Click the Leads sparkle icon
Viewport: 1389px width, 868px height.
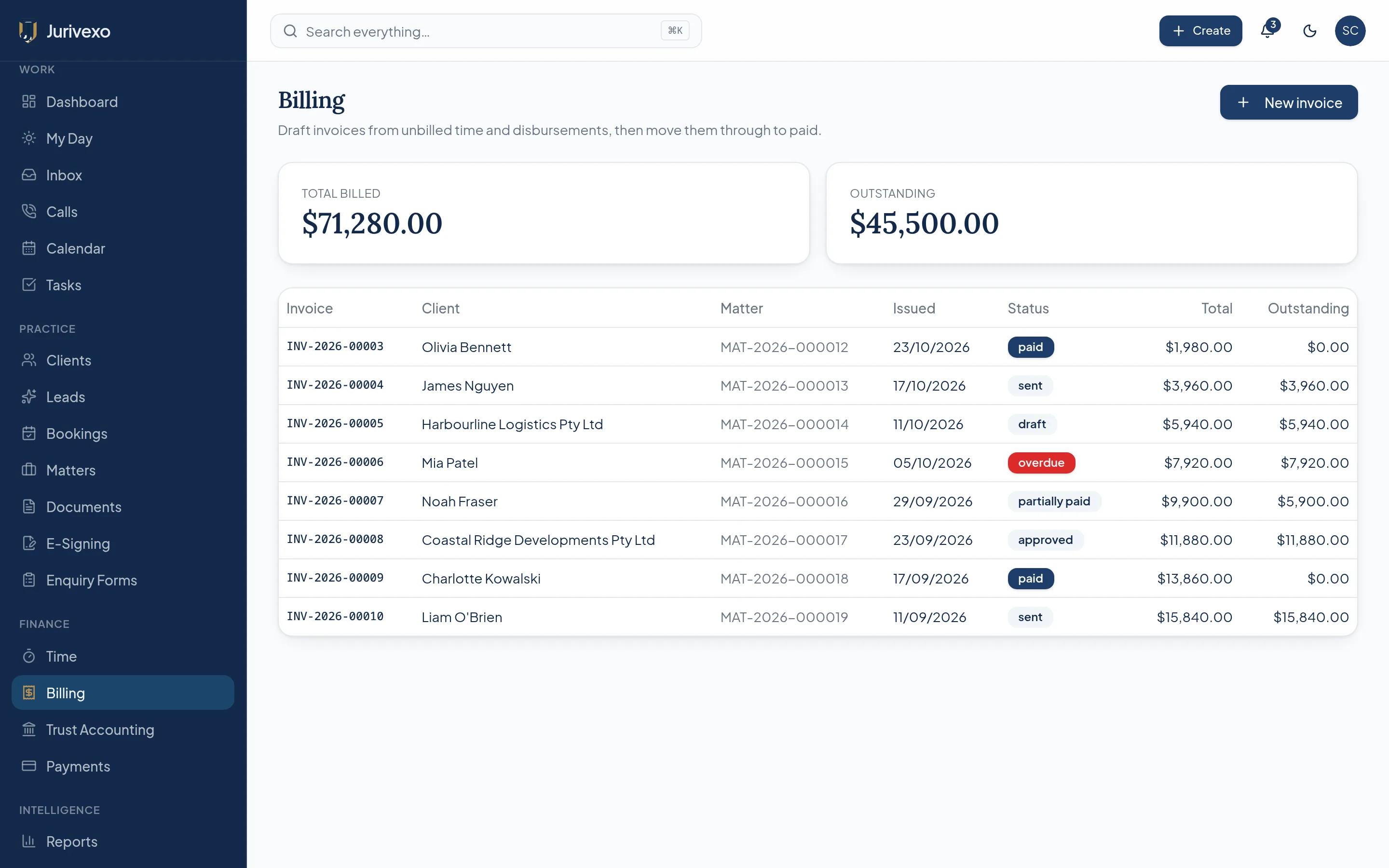[x=29, y=397]
